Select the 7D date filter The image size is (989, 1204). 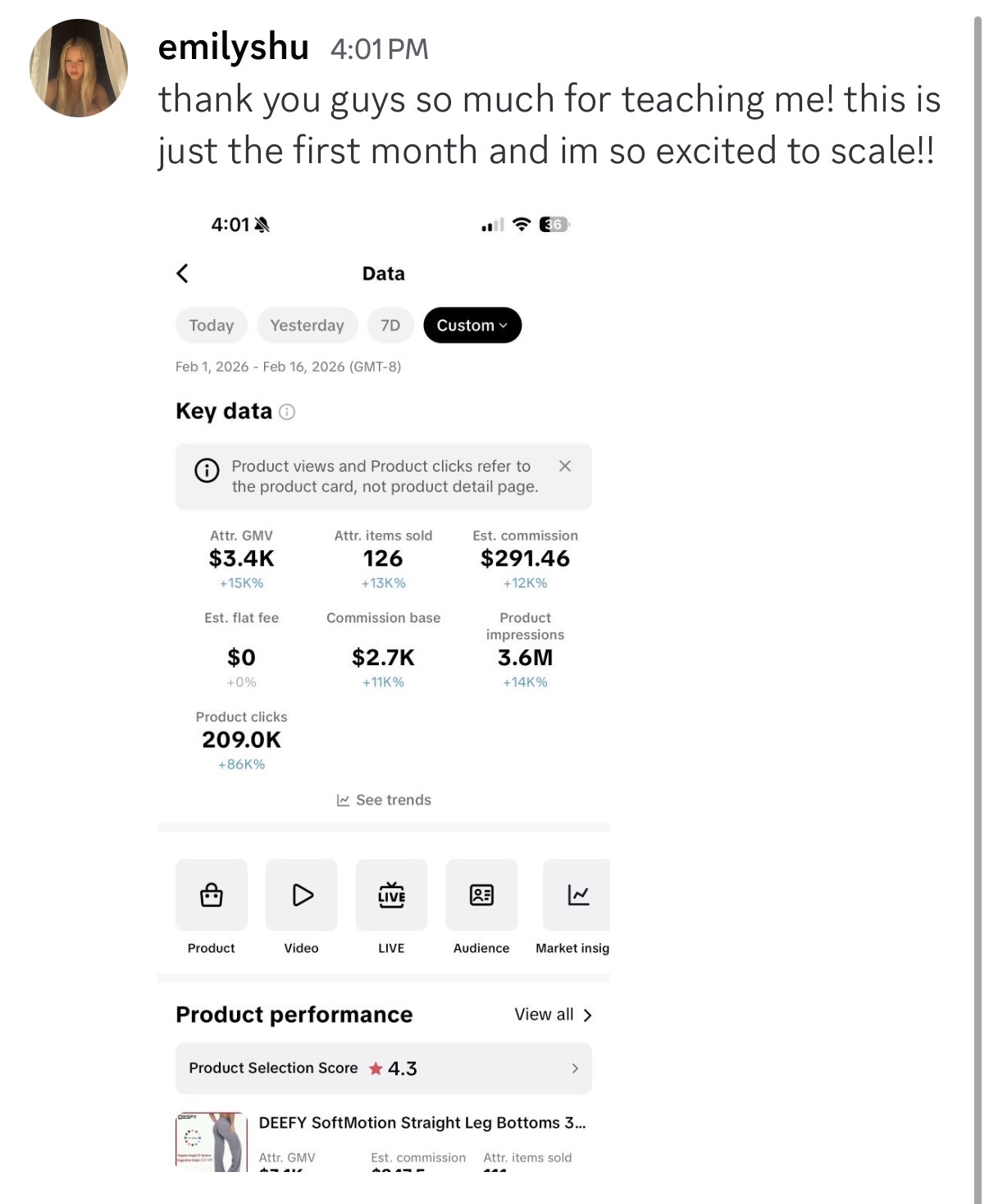[x=390, y=326]
